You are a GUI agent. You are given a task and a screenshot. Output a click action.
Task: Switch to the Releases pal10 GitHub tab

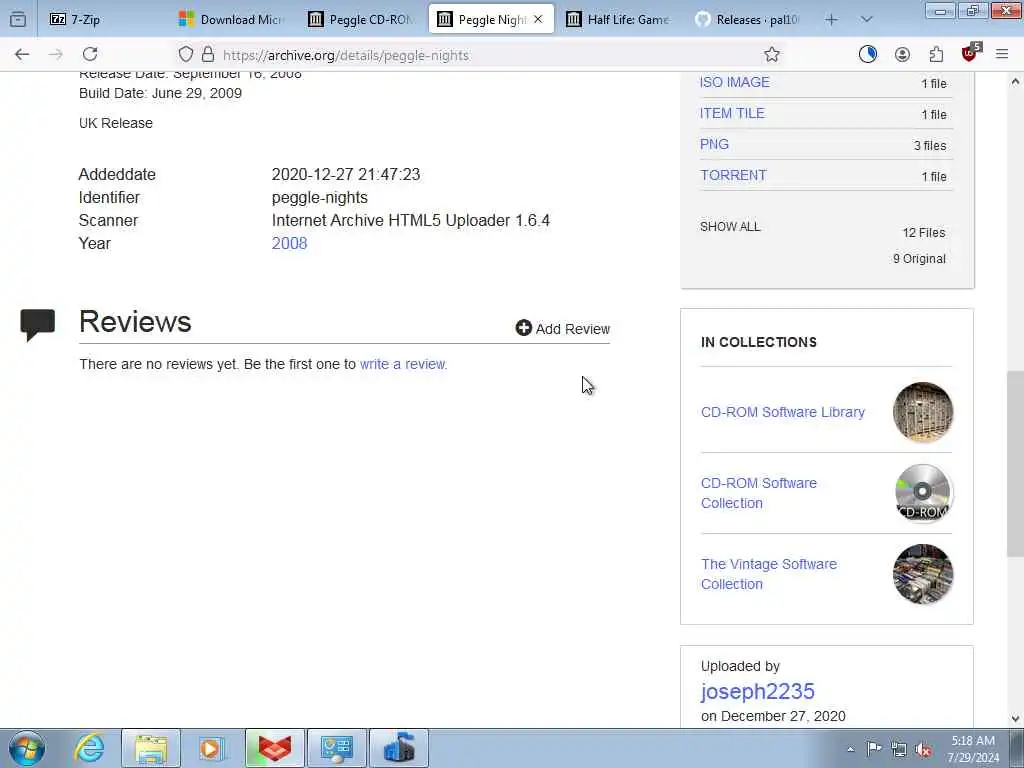click(x=750, y=20)
